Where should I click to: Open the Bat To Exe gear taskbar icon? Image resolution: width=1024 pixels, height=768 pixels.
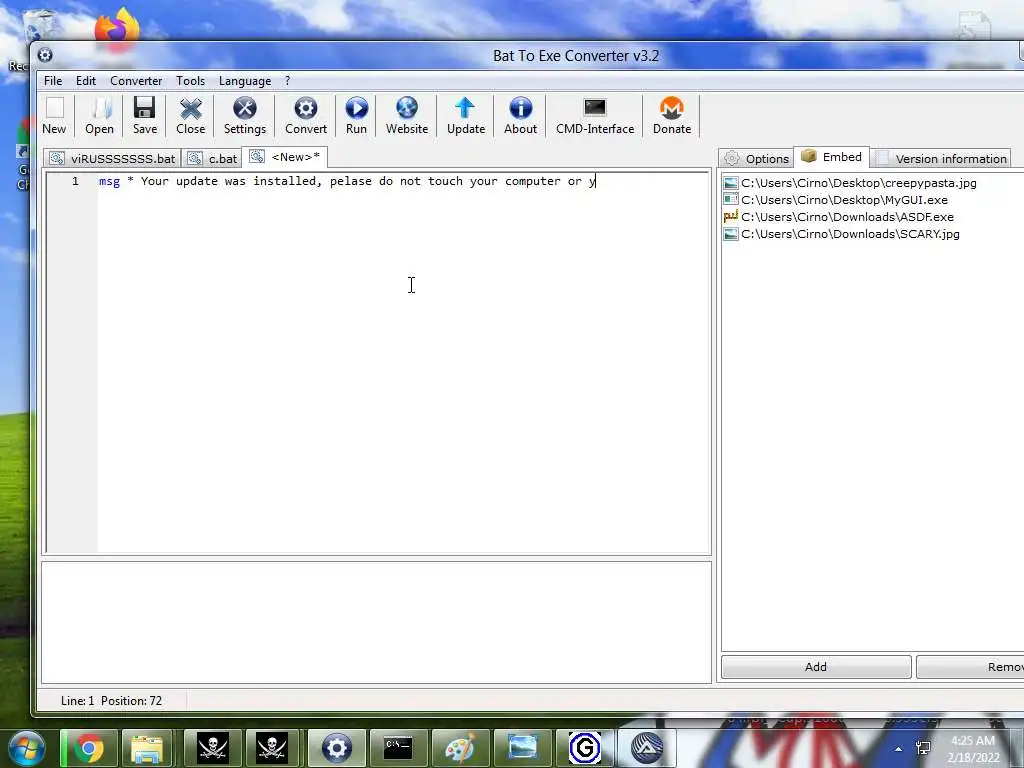pyautogui.click(x=337, y=748)
